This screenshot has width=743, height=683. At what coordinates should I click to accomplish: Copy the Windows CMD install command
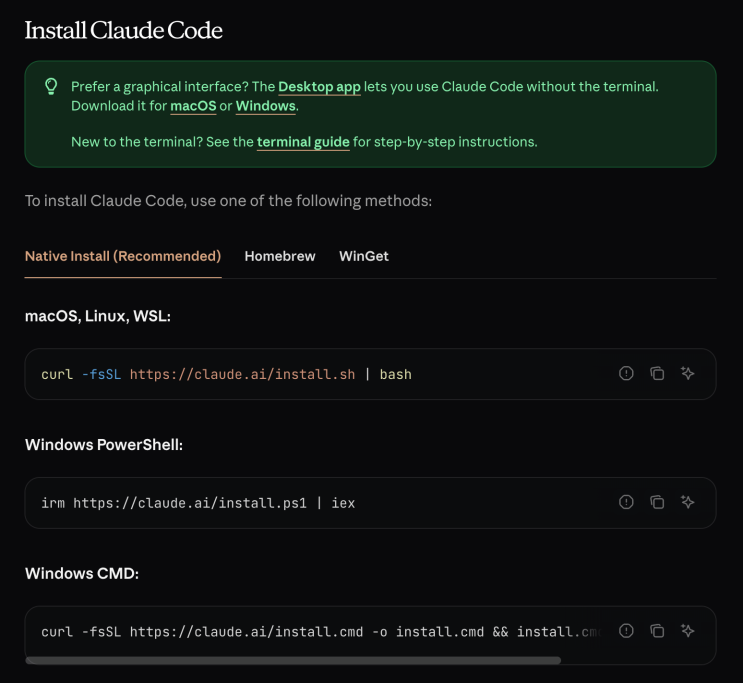click(x=657, y=631)
